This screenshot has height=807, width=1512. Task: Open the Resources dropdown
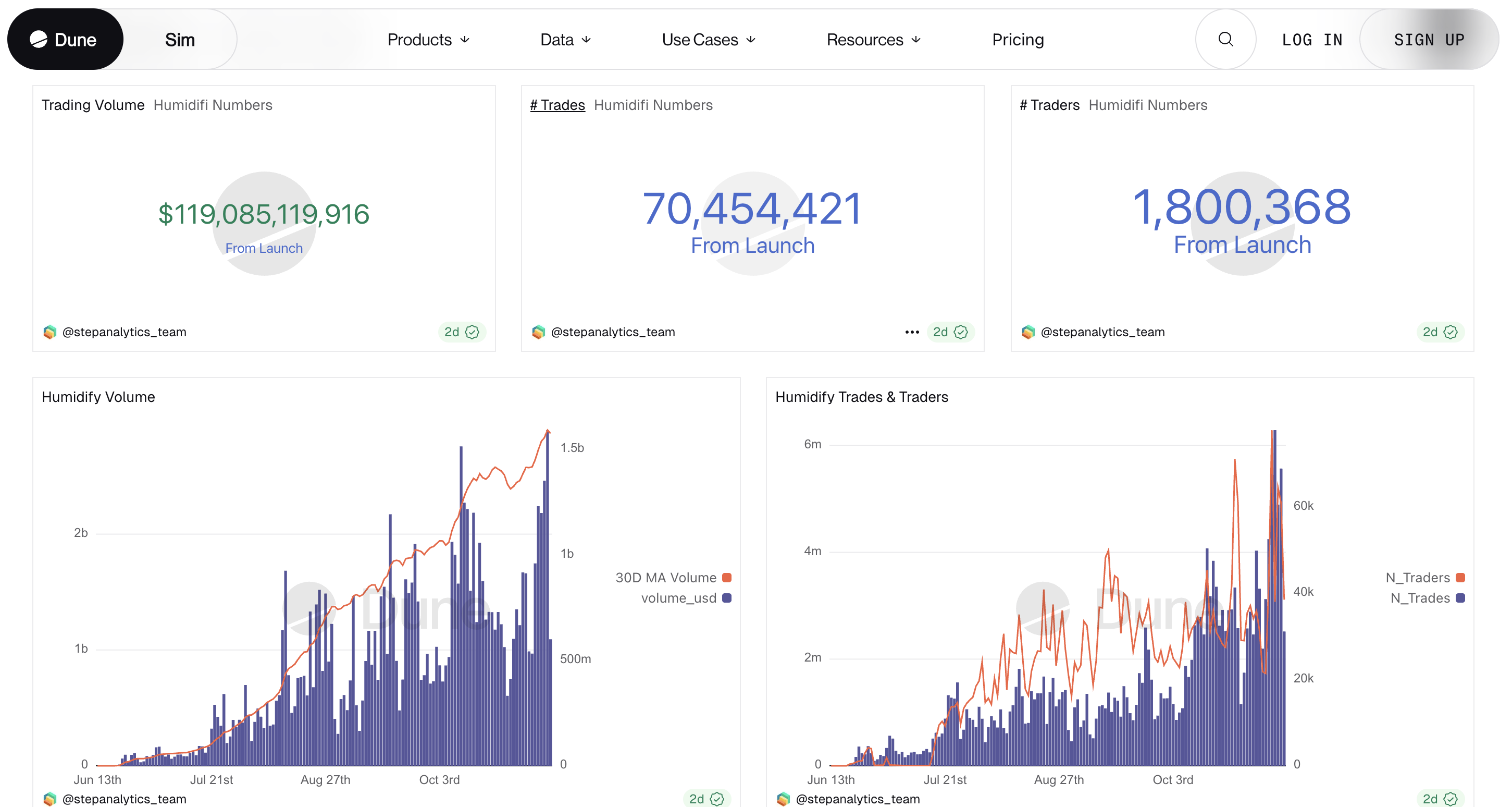pyautogui.click(x=873, y=39)
